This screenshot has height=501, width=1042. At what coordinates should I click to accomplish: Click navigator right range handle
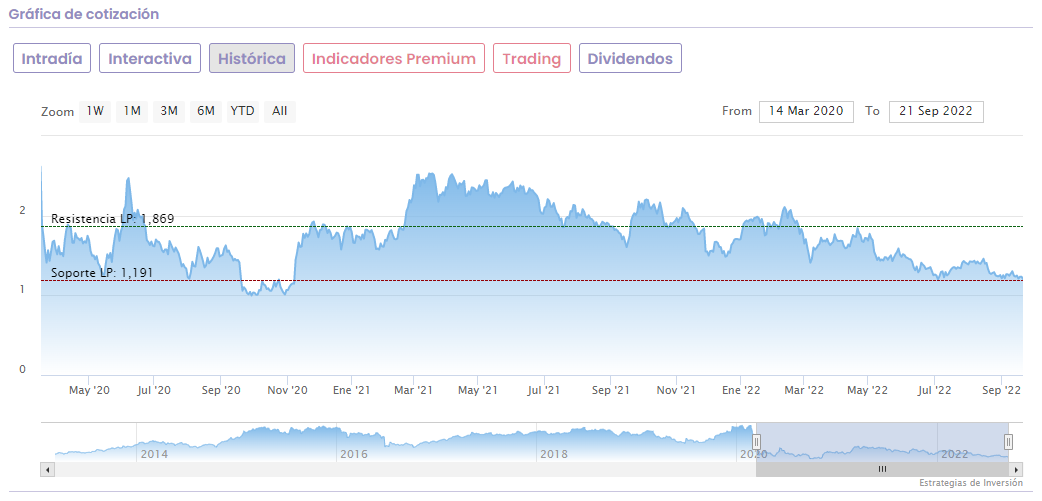tap(1008, 441)
